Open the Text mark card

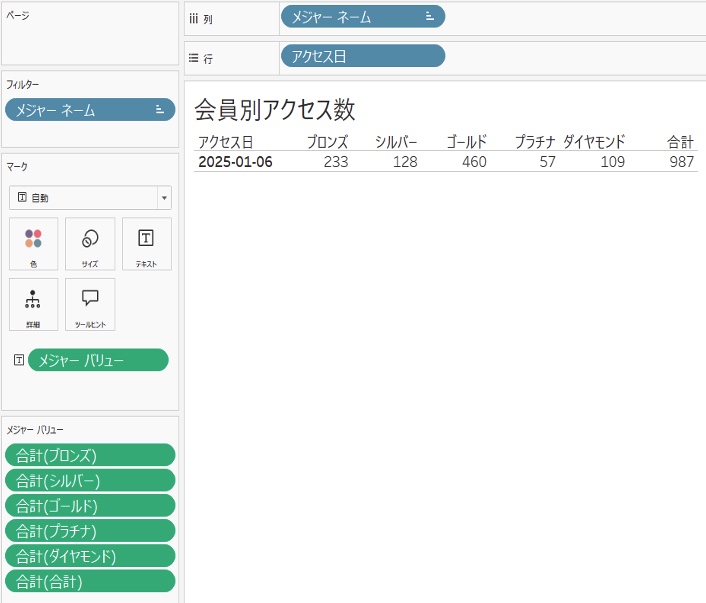[x=146, y=243]
